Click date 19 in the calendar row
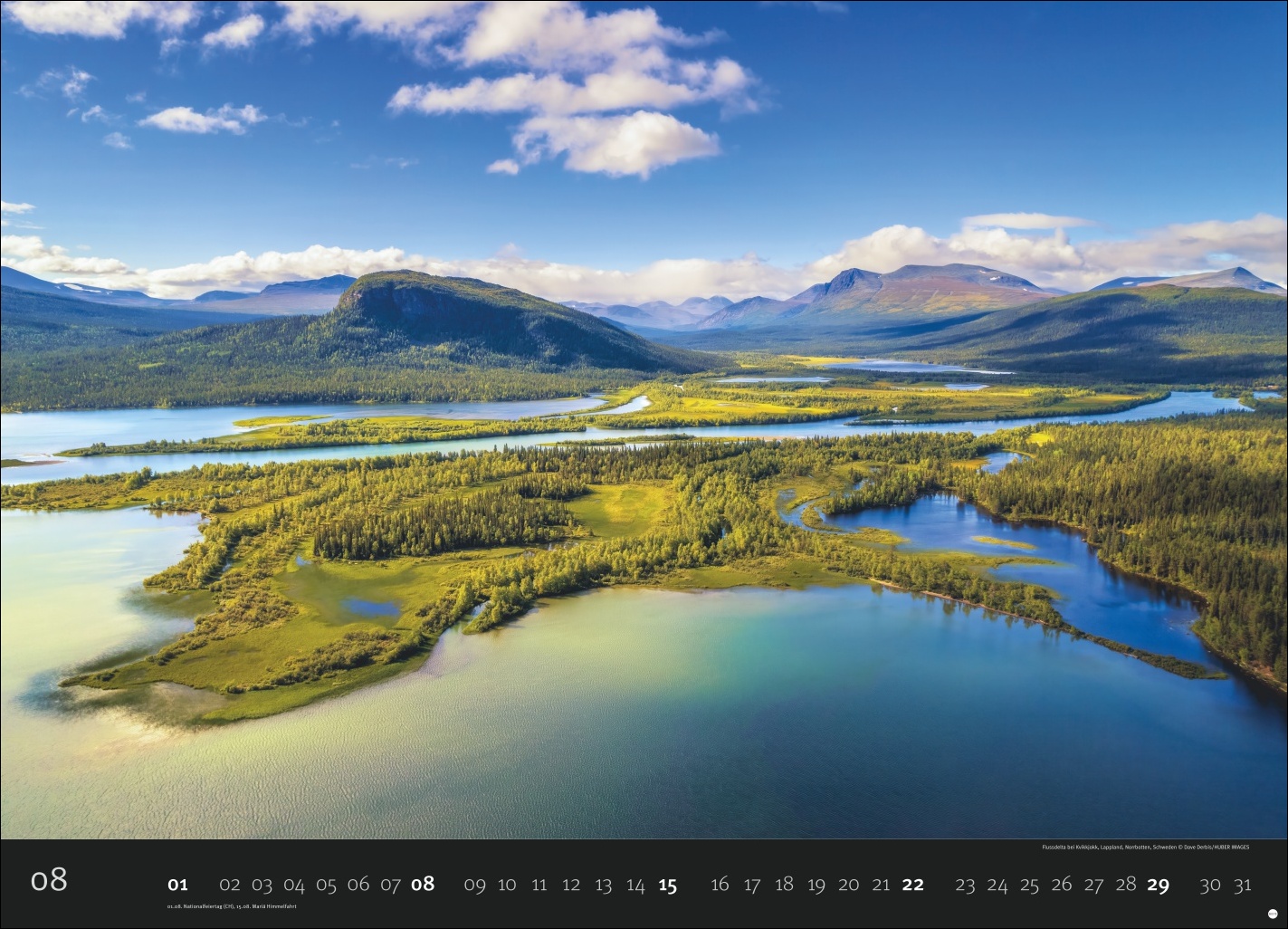Image resolution: width=1288 pixels, height=929 pixels. [816, 885]
